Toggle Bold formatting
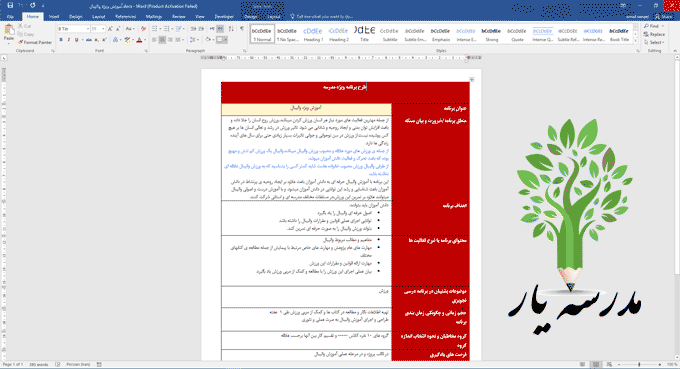This screenshot has width=680, height=369. point(61,40)
